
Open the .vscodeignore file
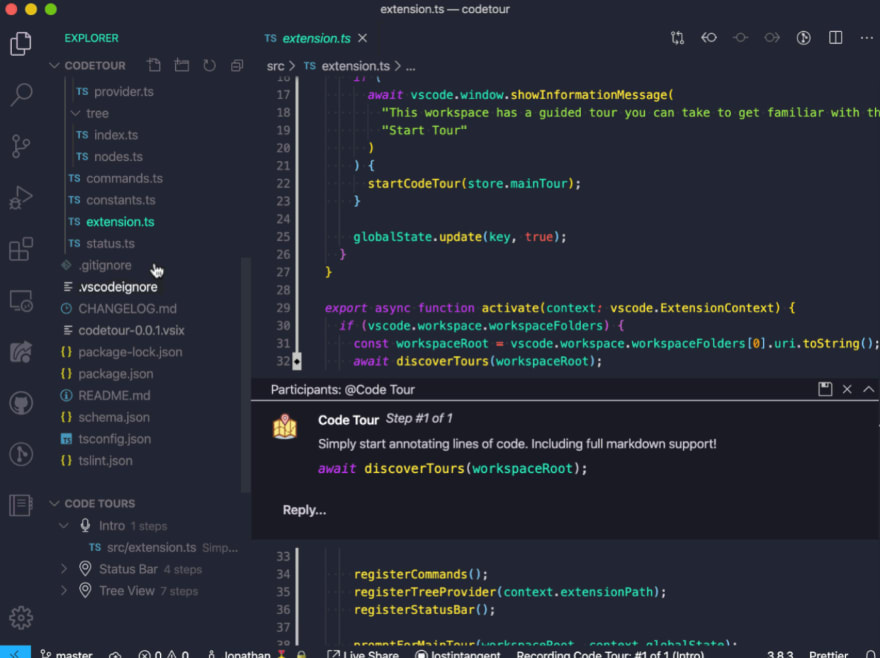click(x=117, y=287)
